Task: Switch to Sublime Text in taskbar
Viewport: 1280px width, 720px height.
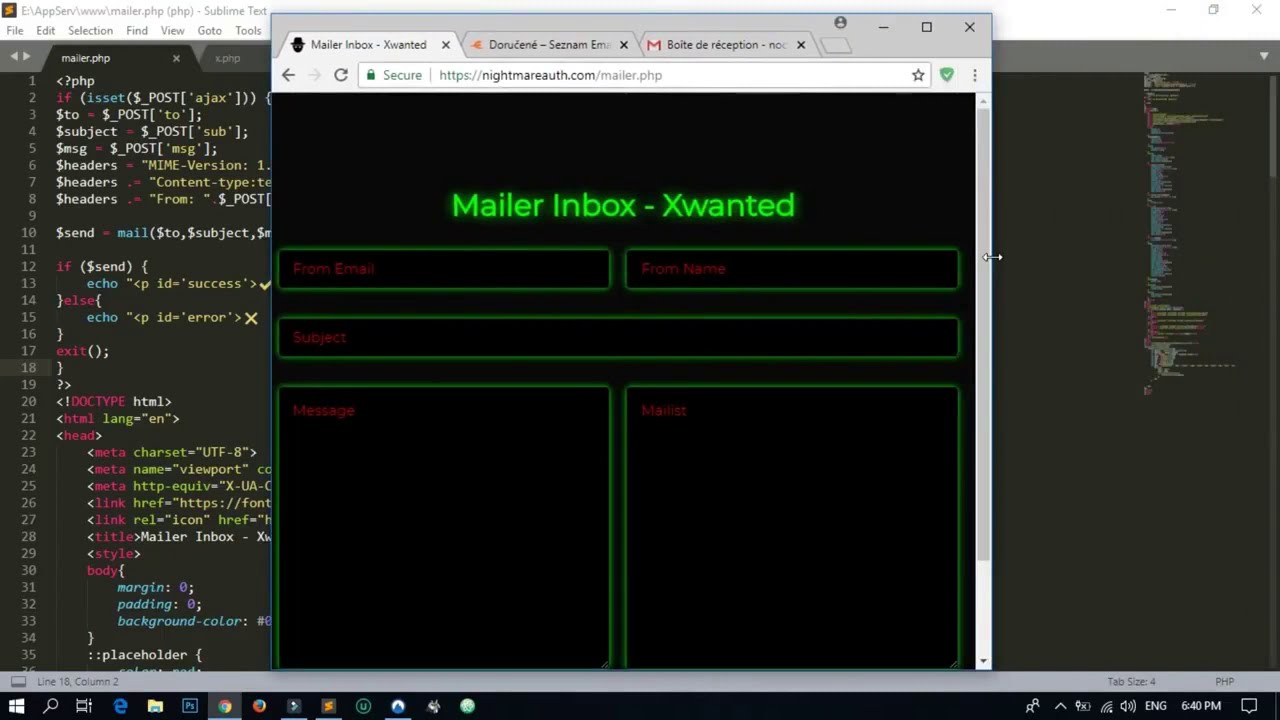Action: tap(328, 706)
